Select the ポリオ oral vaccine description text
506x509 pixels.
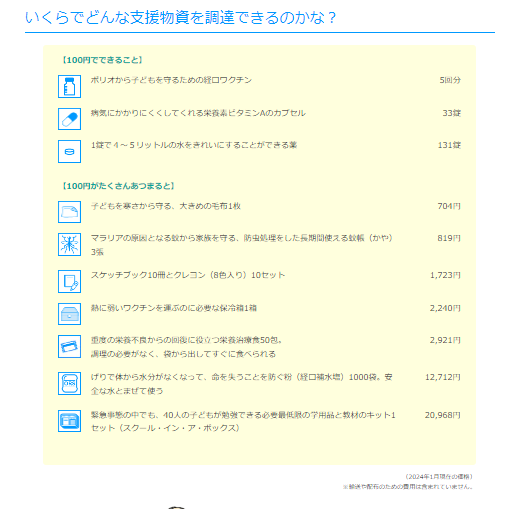[171, 80]
